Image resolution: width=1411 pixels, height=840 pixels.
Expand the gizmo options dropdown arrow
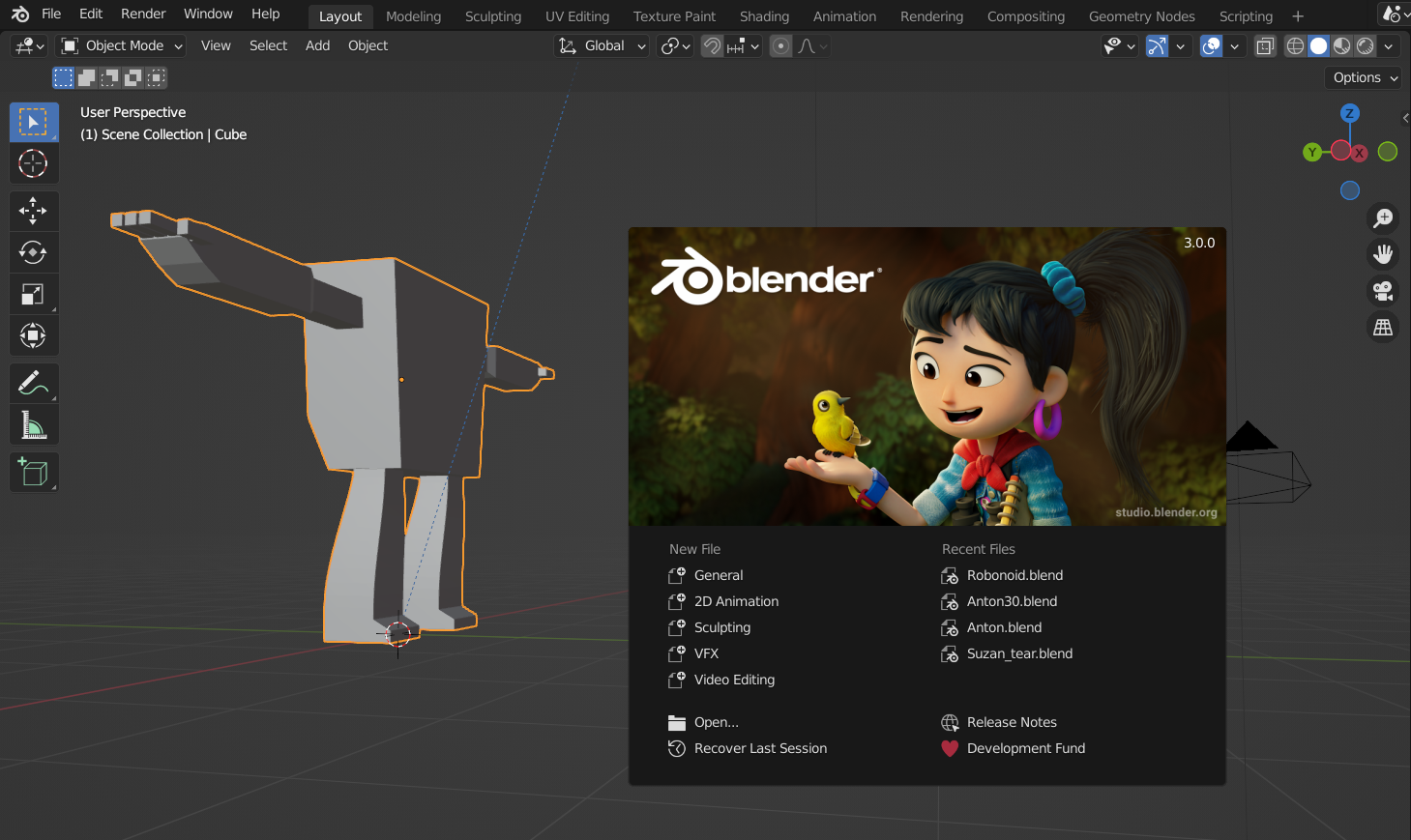pyautogui.click(x=1180, y=45)
